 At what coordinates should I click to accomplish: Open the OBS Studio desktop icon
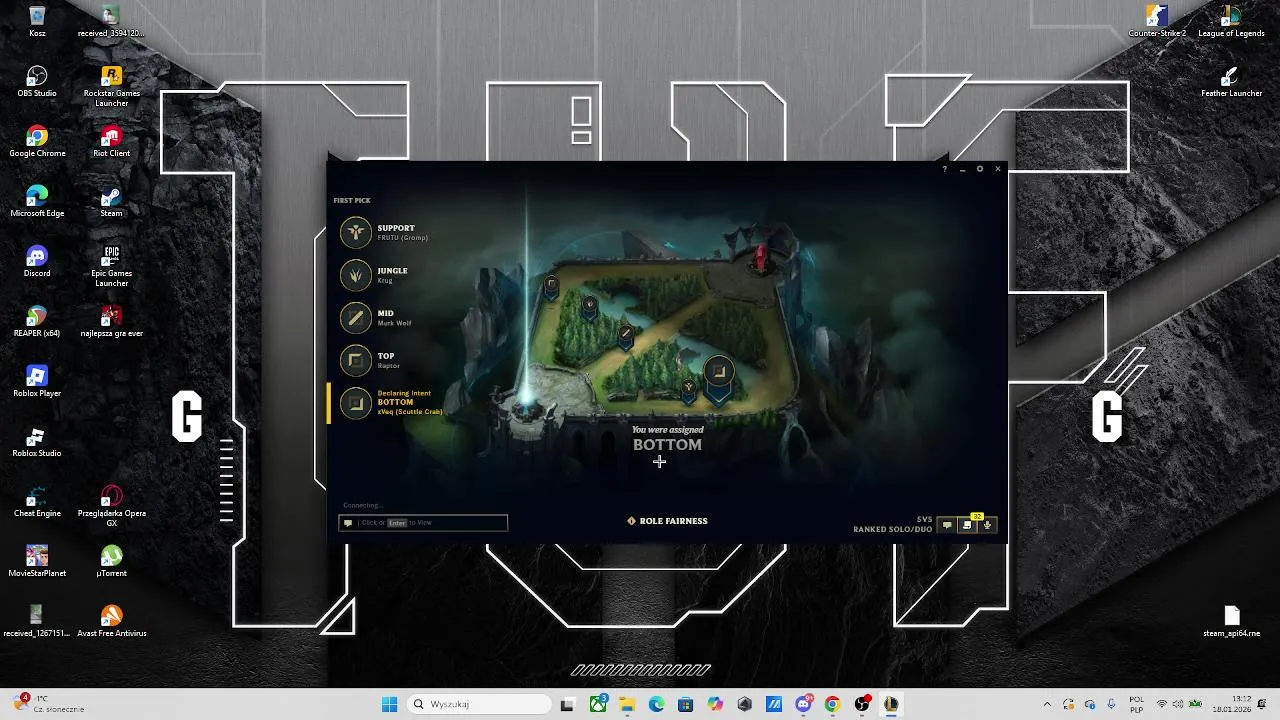[x=37, y=82]
